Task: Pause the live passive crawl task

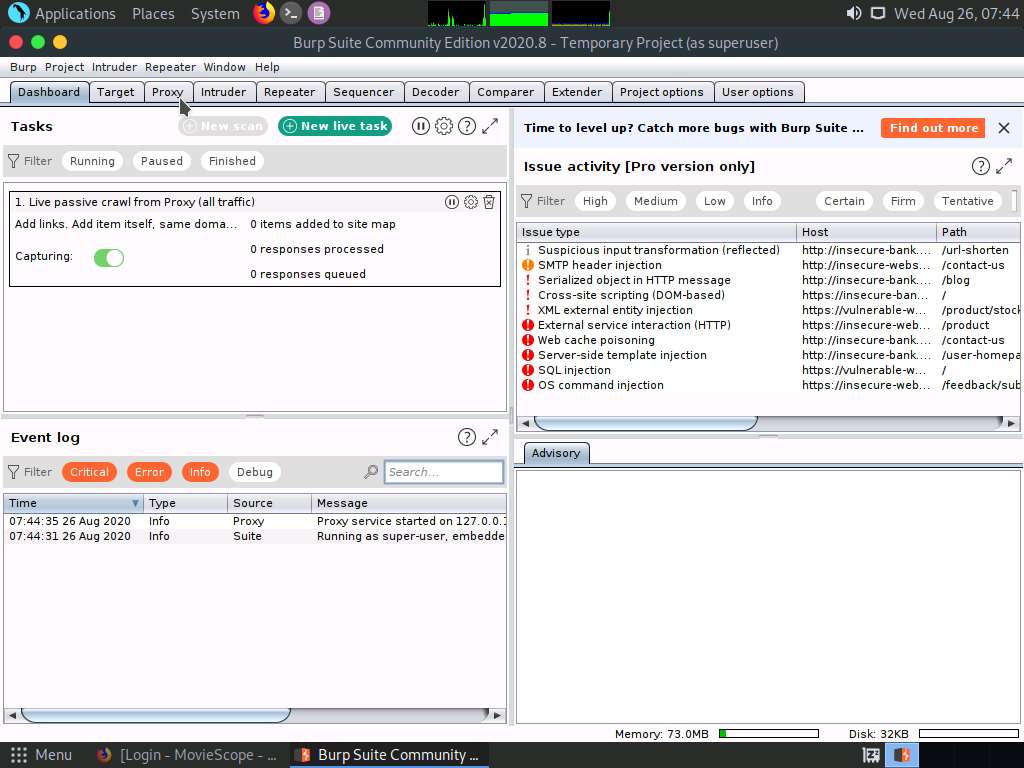Action: 452,202
